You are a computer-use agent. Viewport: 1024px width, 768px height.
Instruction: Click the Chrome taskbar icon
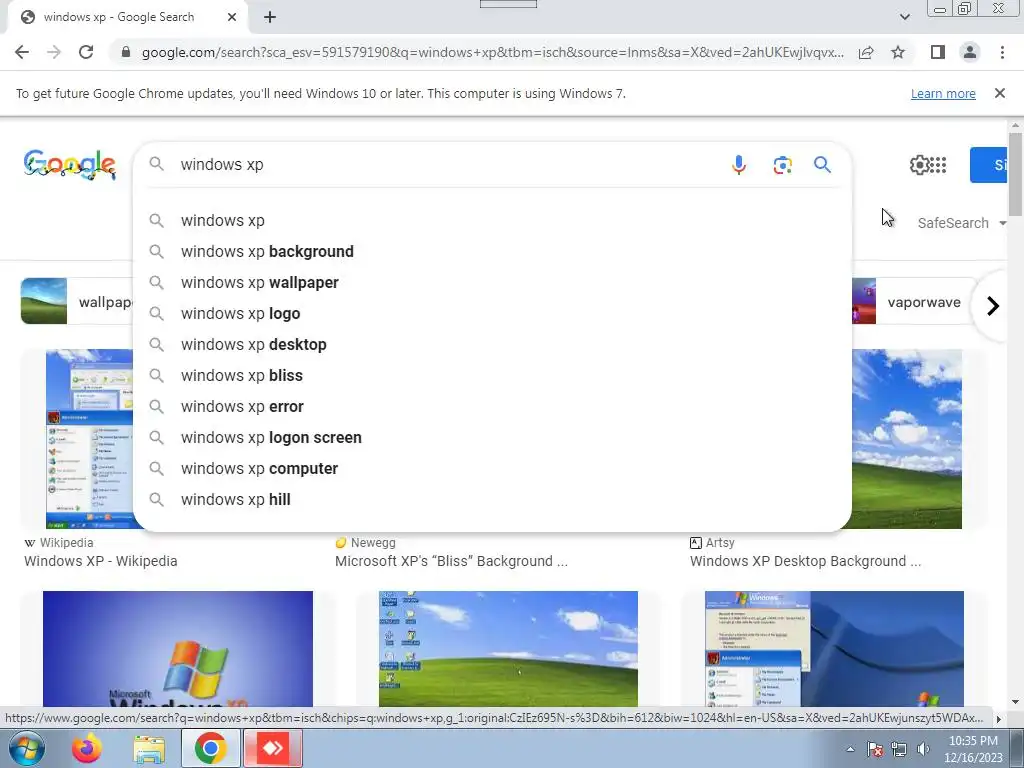point(210,748)
